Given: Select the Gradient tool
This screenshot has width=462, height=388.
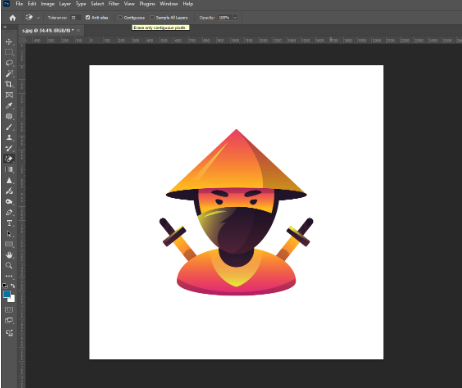Looking at the screenshot, I should click(9, 170).
